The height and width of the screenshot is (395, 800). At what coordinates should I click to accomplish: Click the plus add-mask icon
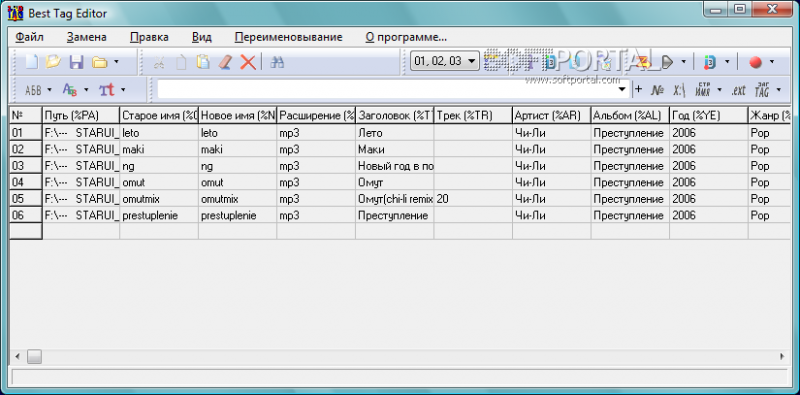(x=638, y=90)
